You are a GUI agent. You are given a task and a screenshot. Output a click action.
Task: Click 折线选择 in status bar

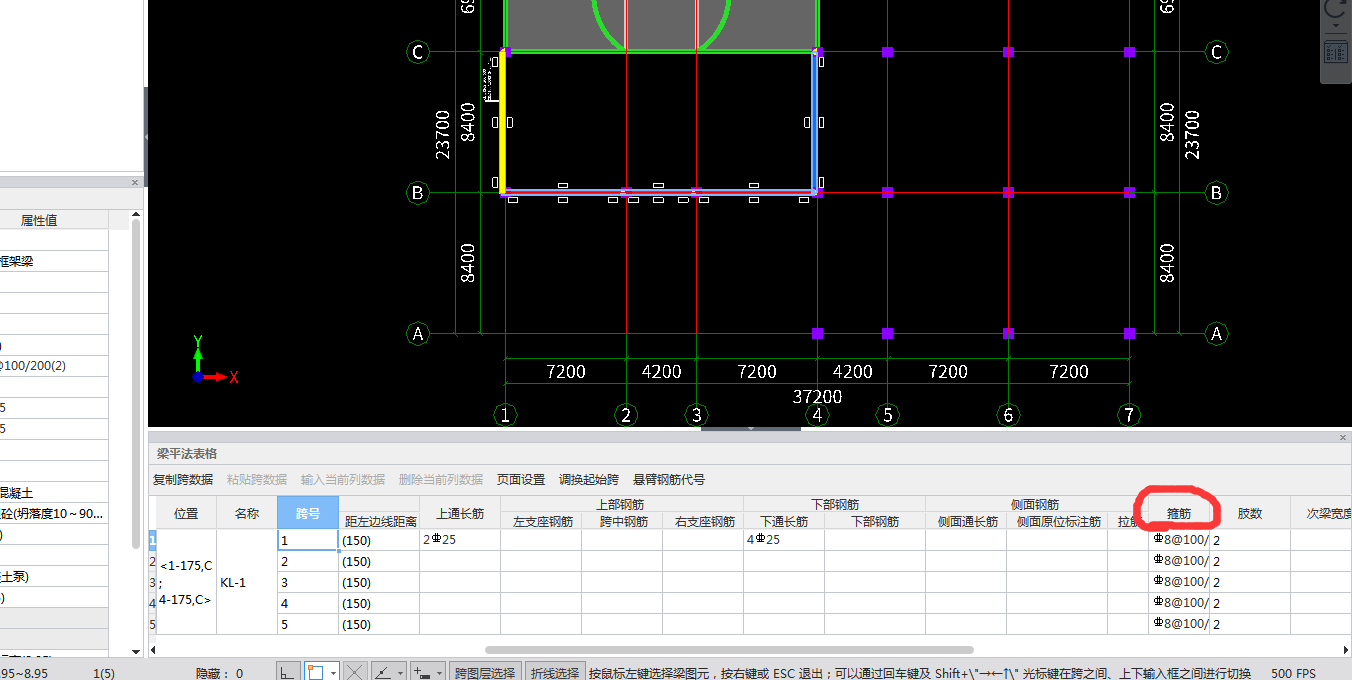tap(555, 673)
